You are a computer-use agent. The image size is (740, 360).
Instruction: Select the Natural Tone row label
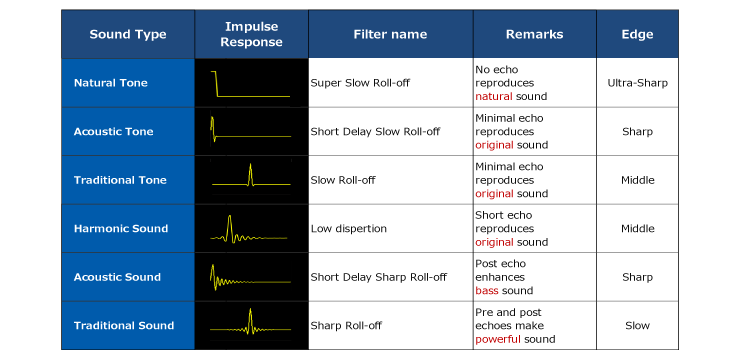pos(110,83)
